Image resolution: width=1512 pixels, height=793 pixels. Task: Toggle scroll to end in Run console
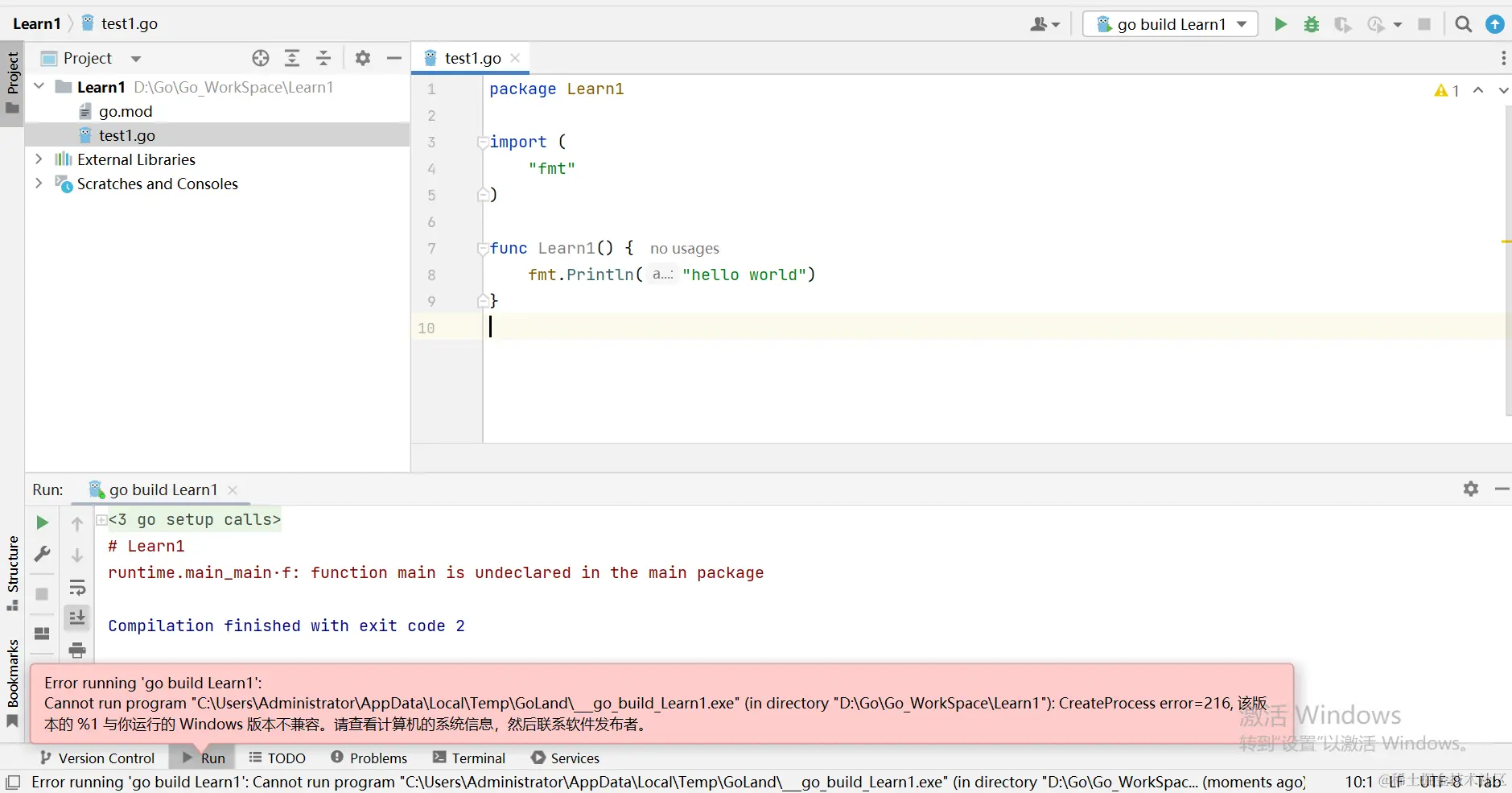(x=77, y=617)
